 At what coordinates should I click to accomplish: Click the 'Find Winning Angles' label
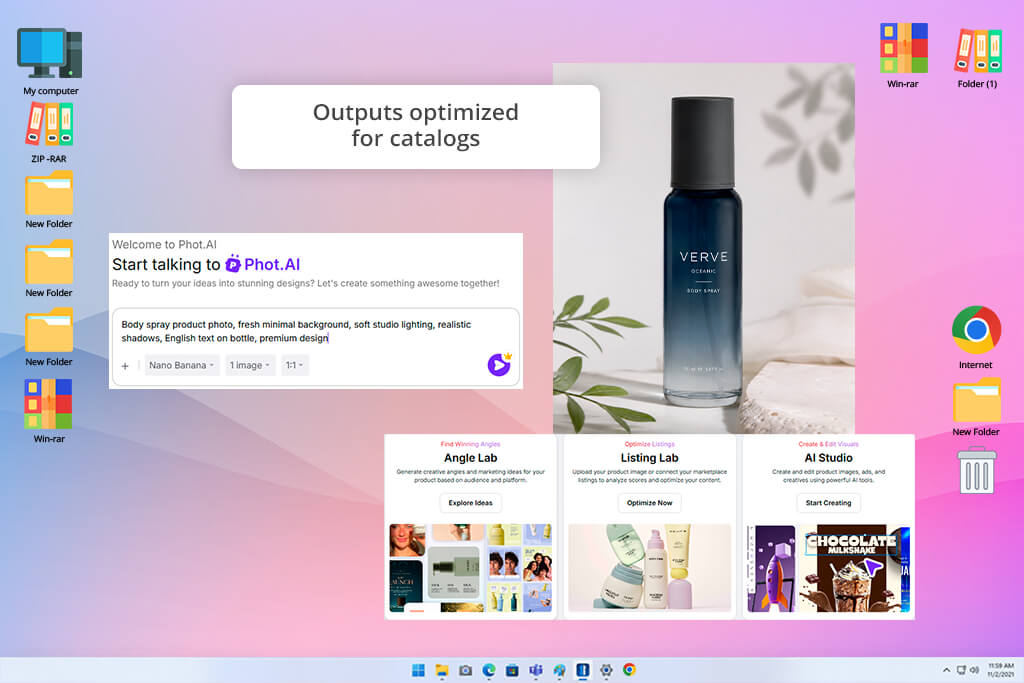(470, 444)
